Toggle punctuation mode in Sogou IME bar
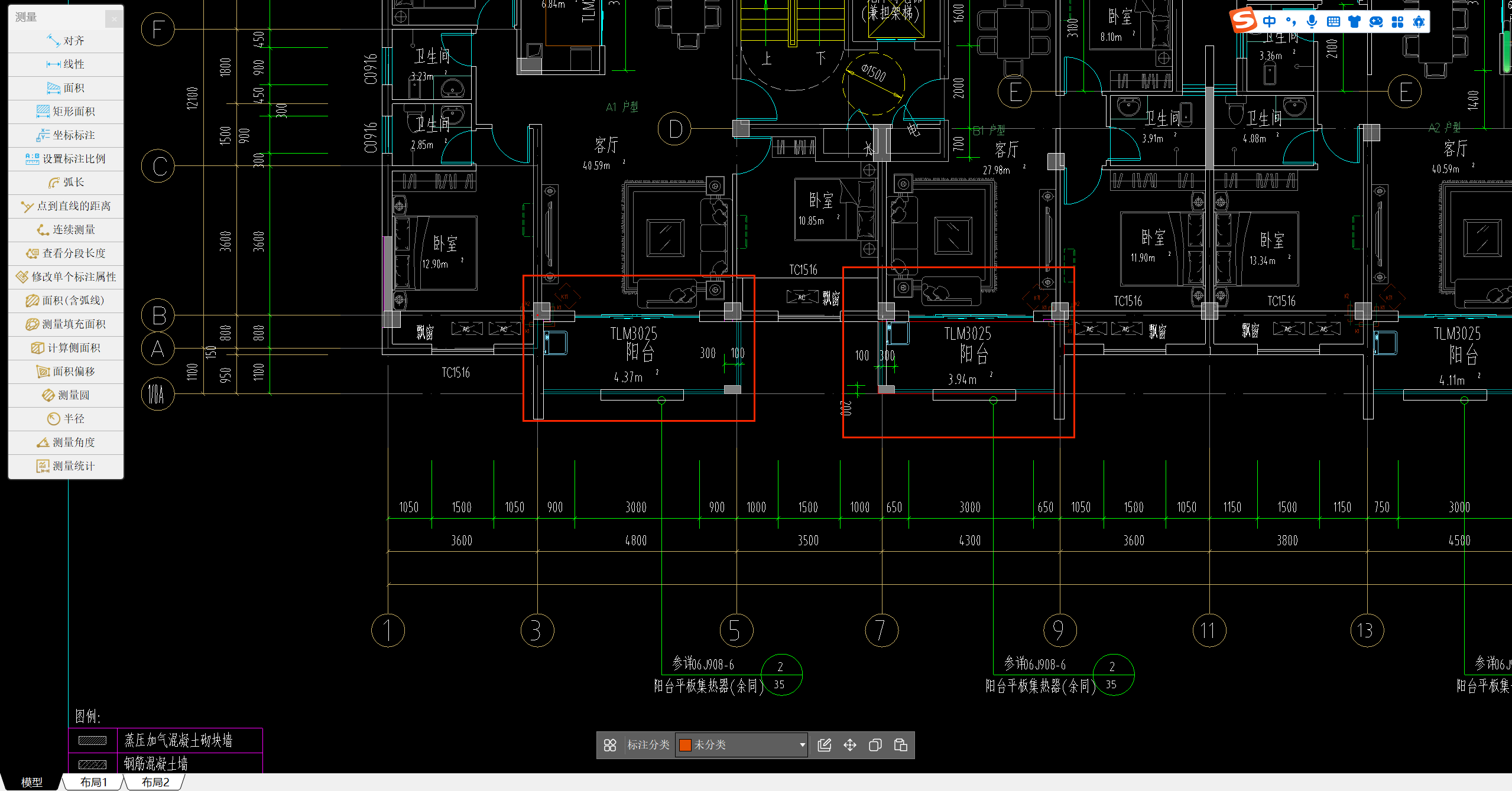Viewport: 1512px width, 791px height. pyautogui.click(x=1291, y=22)
